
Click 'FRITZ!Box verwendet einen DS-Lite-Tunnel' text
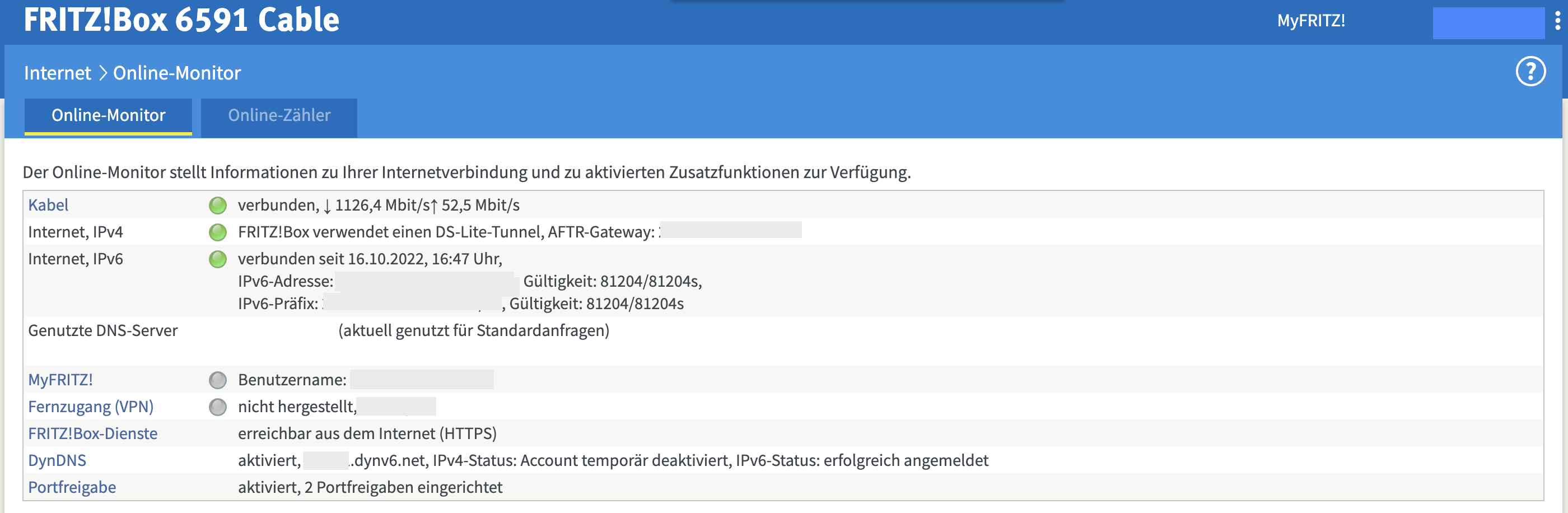(390, 232)
